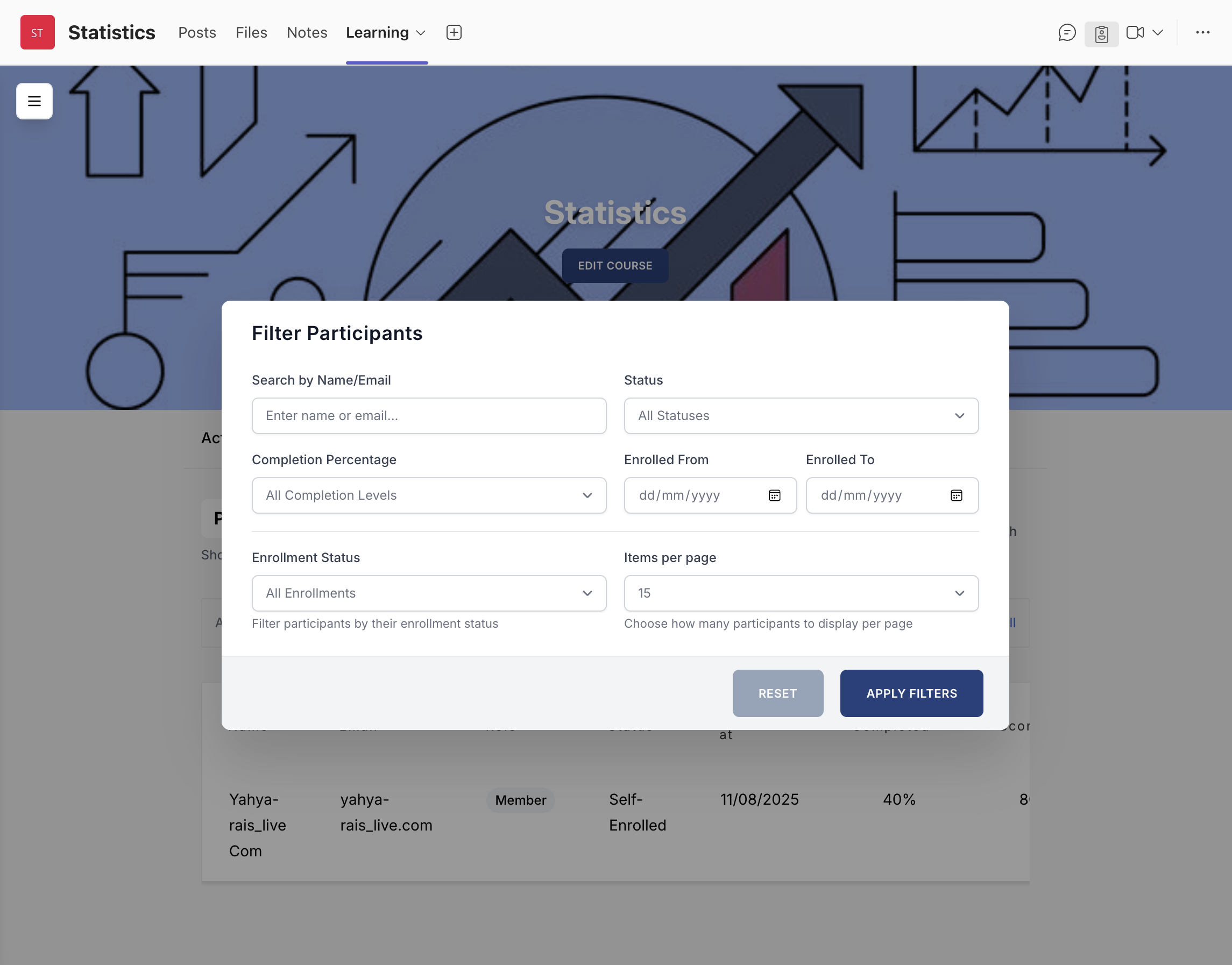The image size is (1232, 965).
Task: Open the conversation chat icon
Action: [x=1066, y=33]
